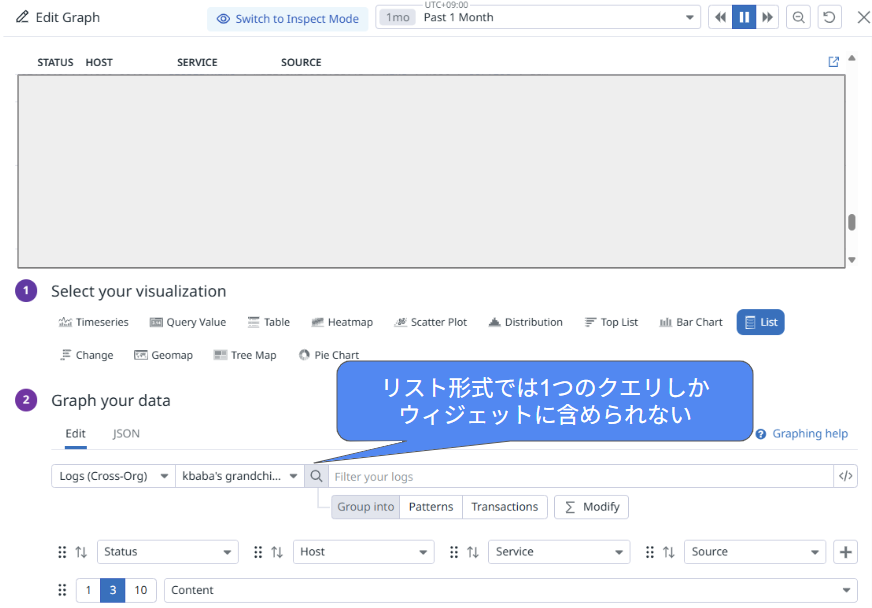Pick the Pie Chart visualization
This screenshot has width=872, height=608.
pyautogui.click(x=328, y=355)
